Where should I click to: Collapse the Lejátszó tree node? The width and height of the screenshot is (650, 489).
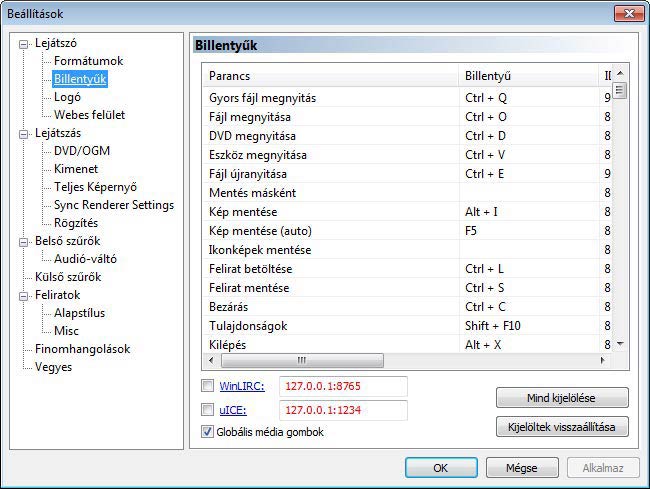25,43
